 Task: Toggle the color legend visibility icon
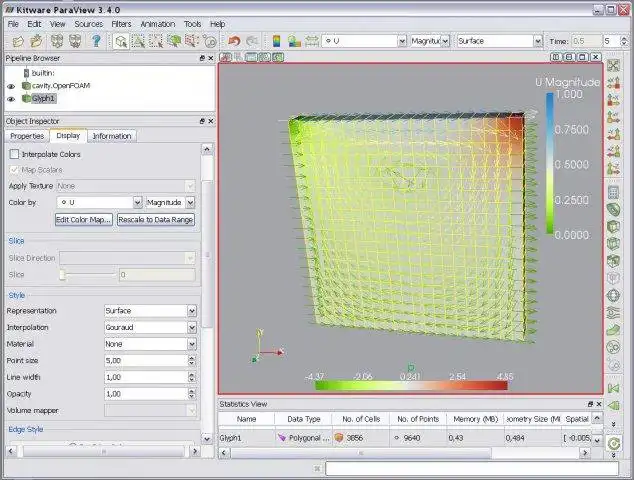[277, 41]
